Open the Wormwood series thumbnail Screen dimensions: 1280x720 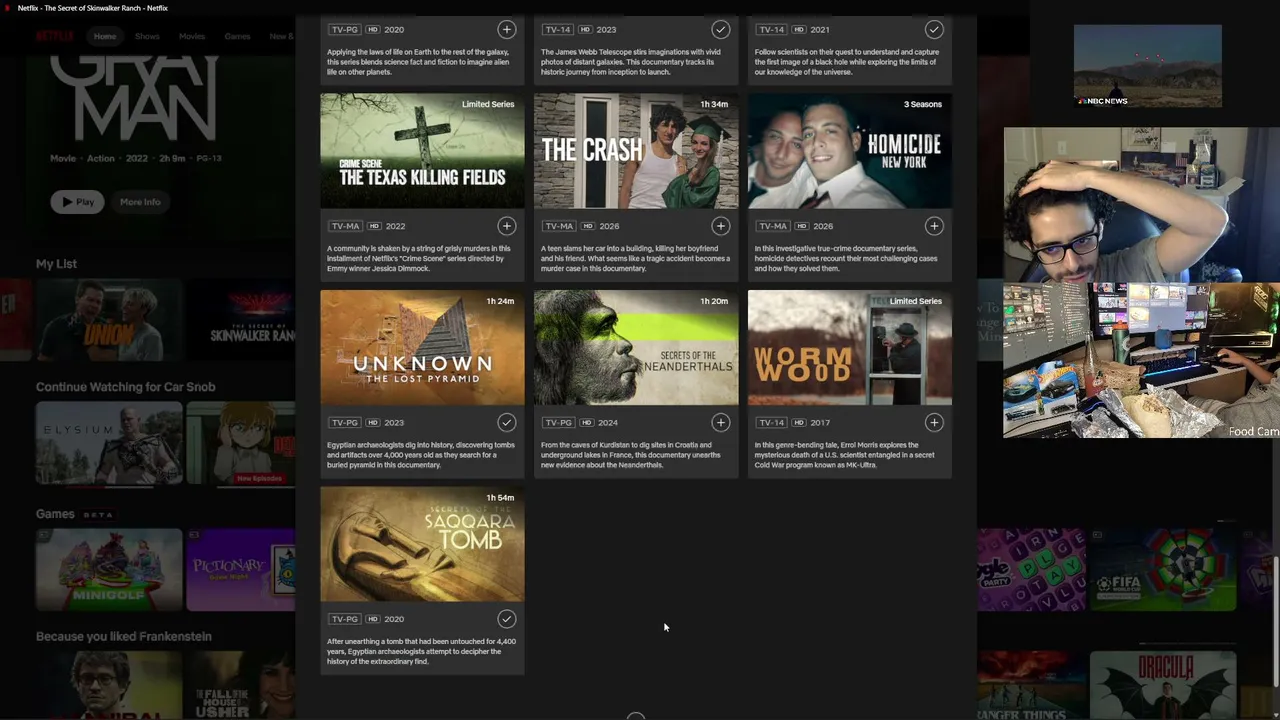coord(850,348)
